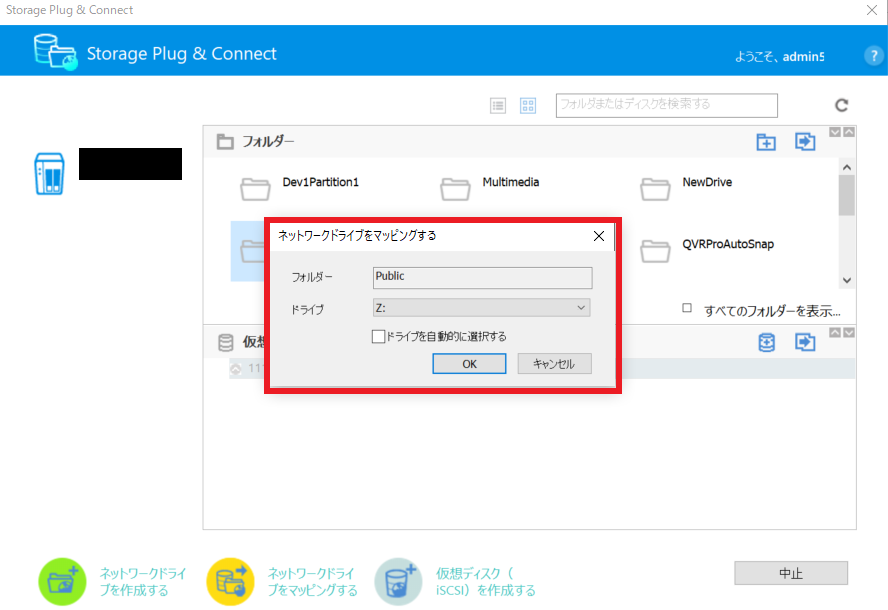This screenshot has width=888, height=610.
Task: Click the folder name field showing Public
Action: point(483,278)
